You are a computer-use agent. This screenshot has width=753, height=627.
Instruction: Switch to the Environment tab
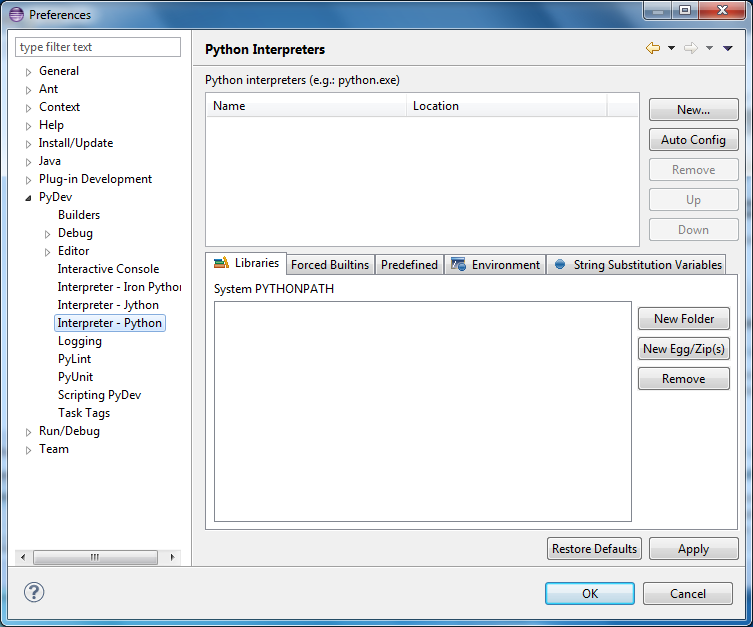click(496, 265)
